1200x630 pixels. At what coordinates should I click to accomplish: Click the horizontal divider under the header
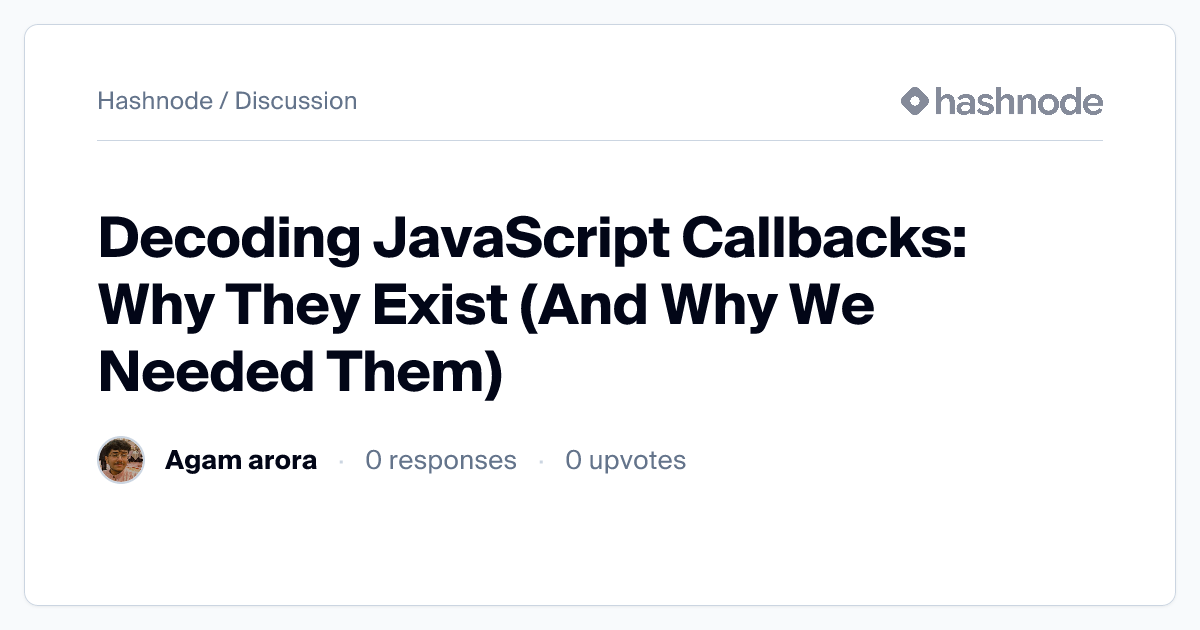click(600, 141)
